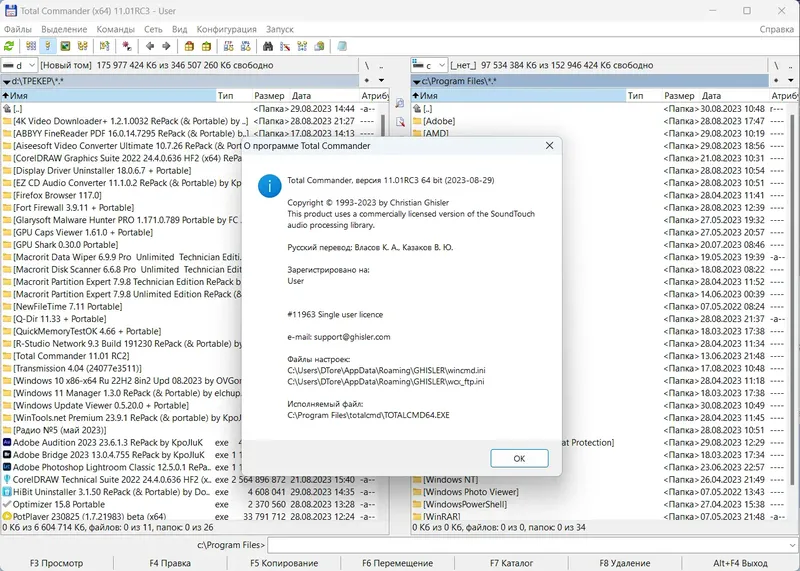Click OK in the About dialog
The image size is (800, 571).
(x=519, y=458)
